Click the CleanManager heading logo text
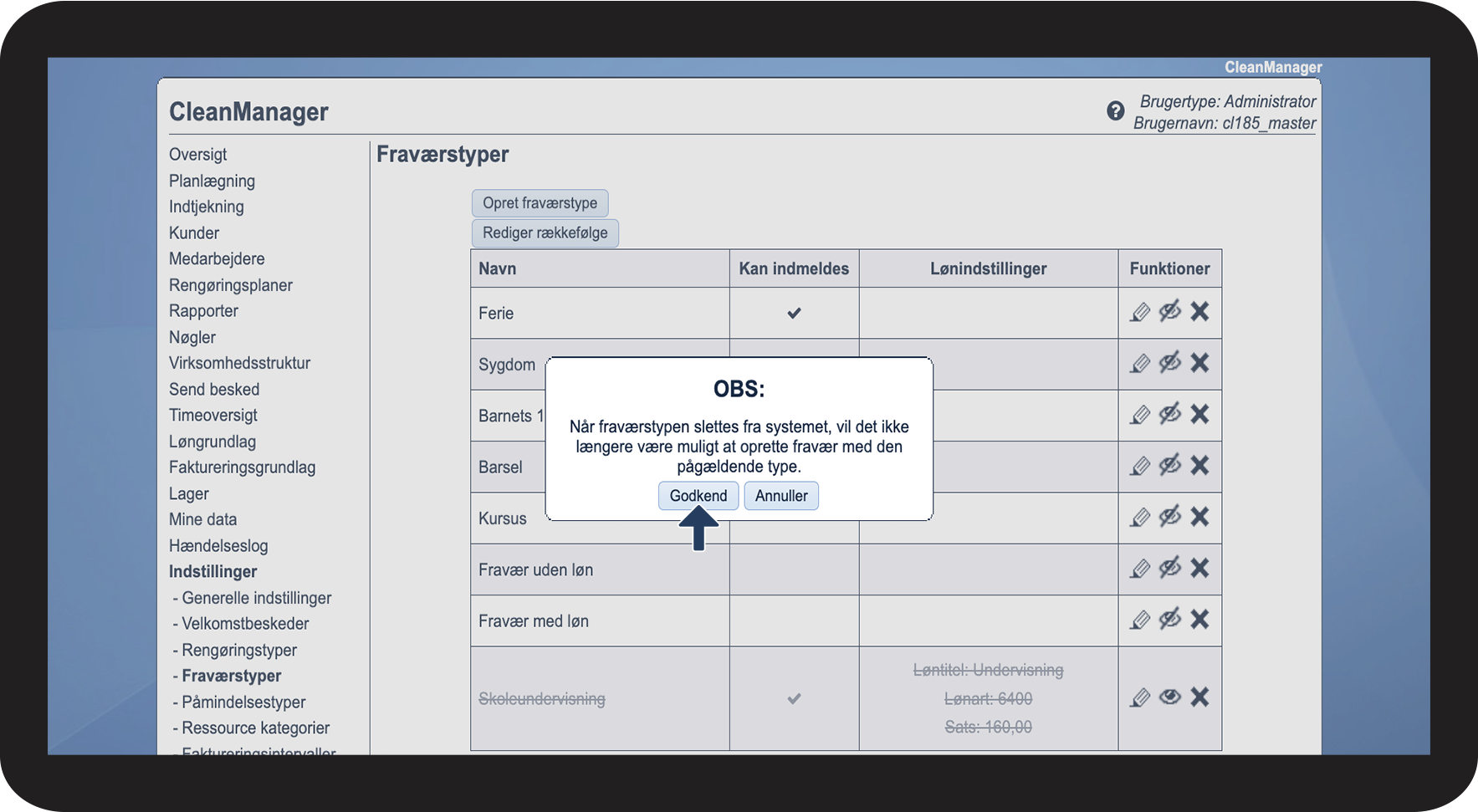The width and height of the screenshot is (1478, 812). point(248,112)
